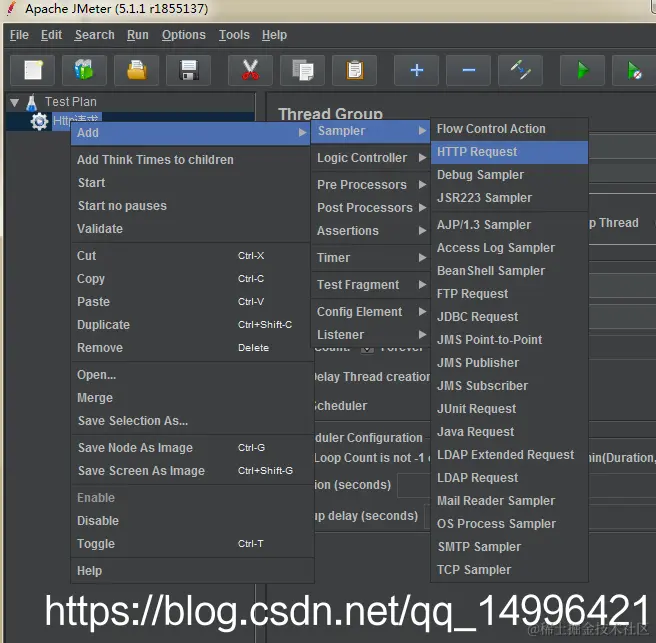This screenshot has height=643, width=656.
Task: Open the Options menu
Action: point(184,35)
